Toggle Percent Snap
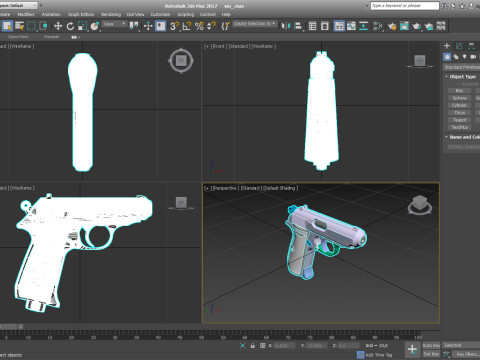The image size is (480, 360). (199, 26)
